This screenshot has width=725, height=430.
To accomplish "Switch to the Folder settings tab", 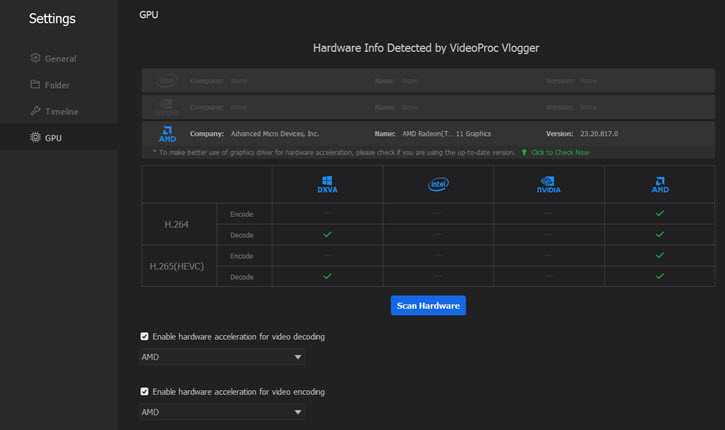I will point(57,85).
